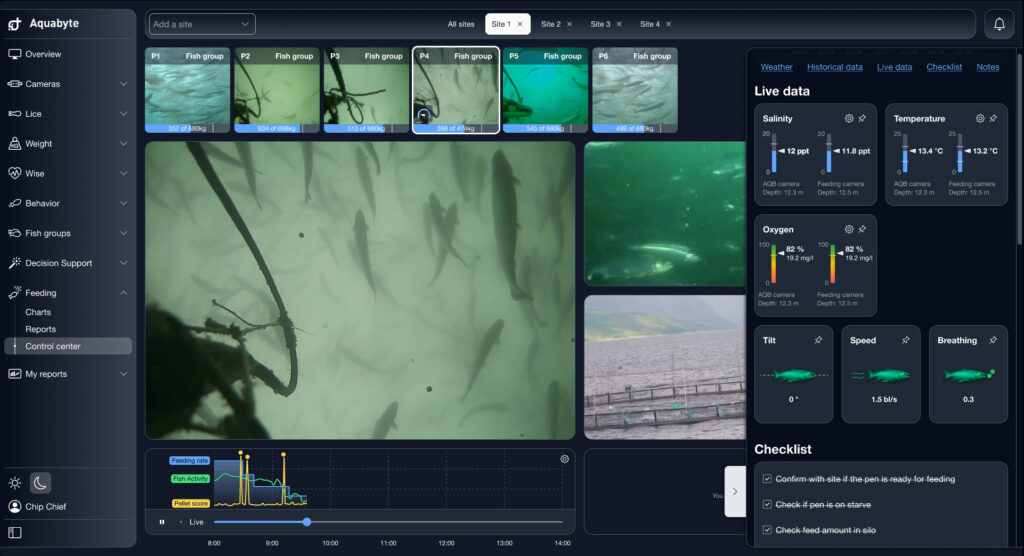Switch to light mode sun icon
The image size is (1024, 556).
click(15, 483)
